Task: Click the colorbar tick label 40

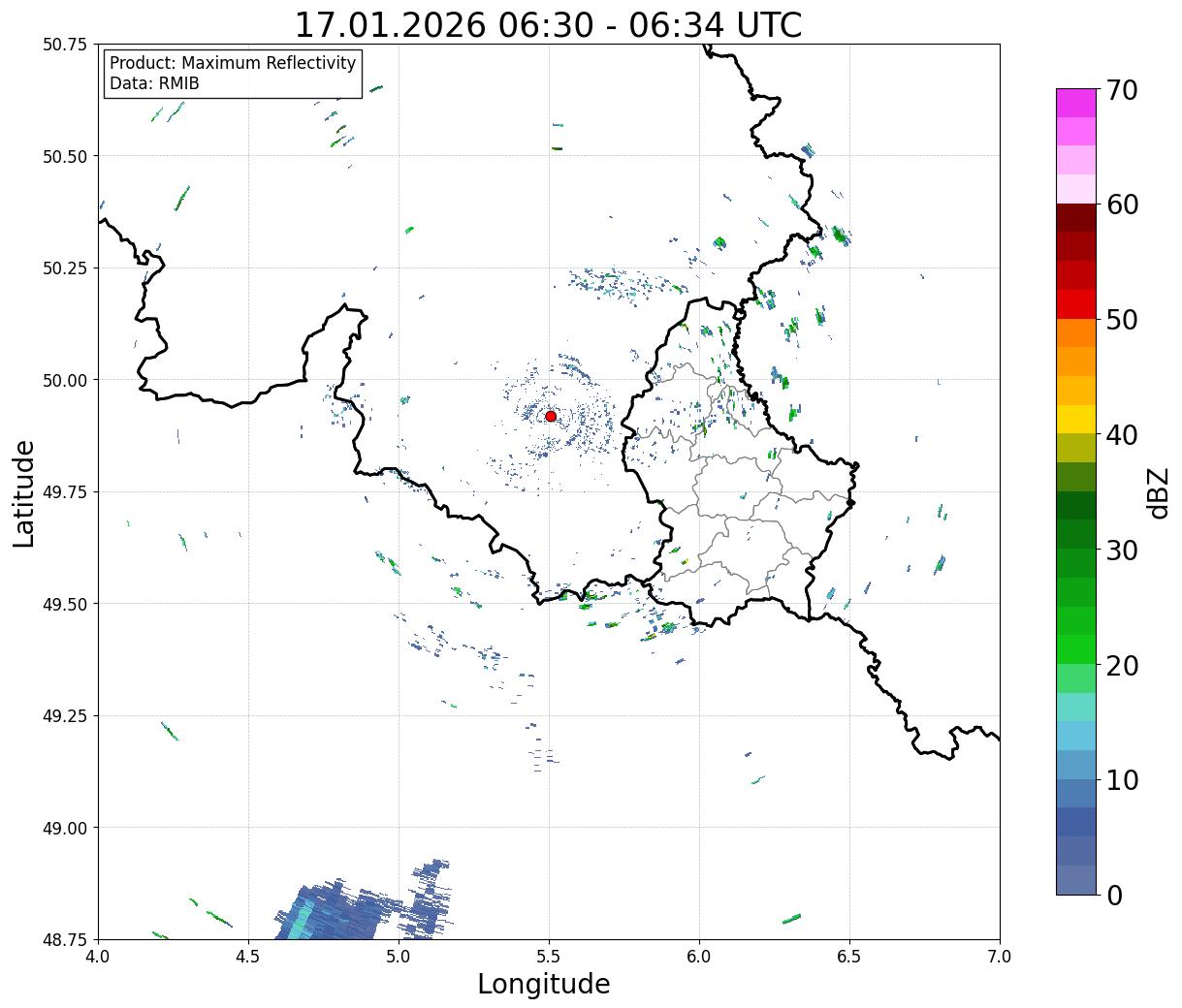Action: (1121, 434)
